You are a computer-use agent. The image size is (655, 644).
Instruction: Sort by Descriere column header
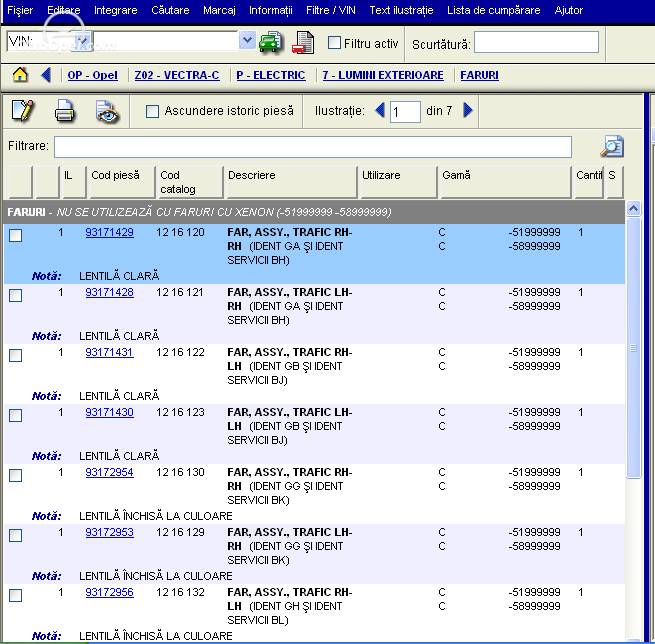[290, 182]
